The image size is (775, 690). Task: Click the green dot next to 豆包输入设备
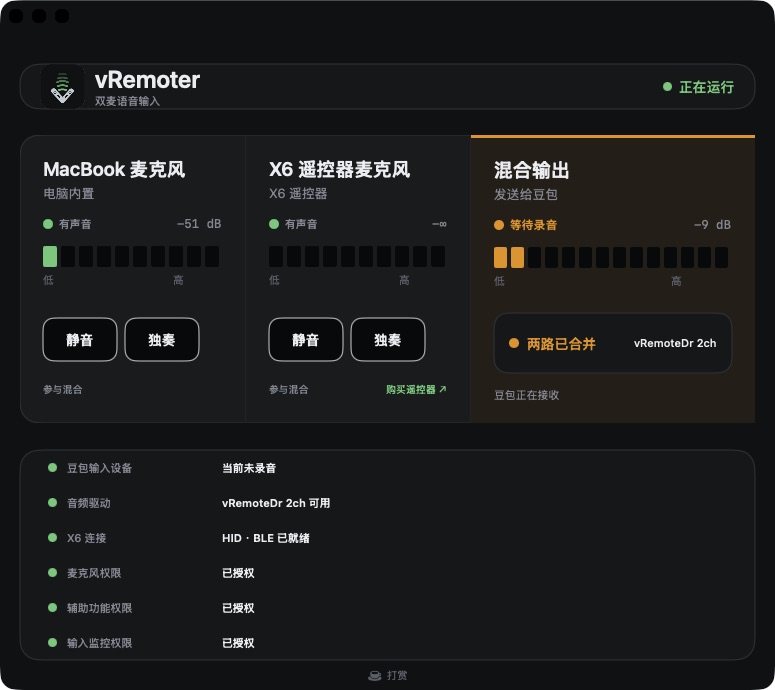tap(52, 468)
